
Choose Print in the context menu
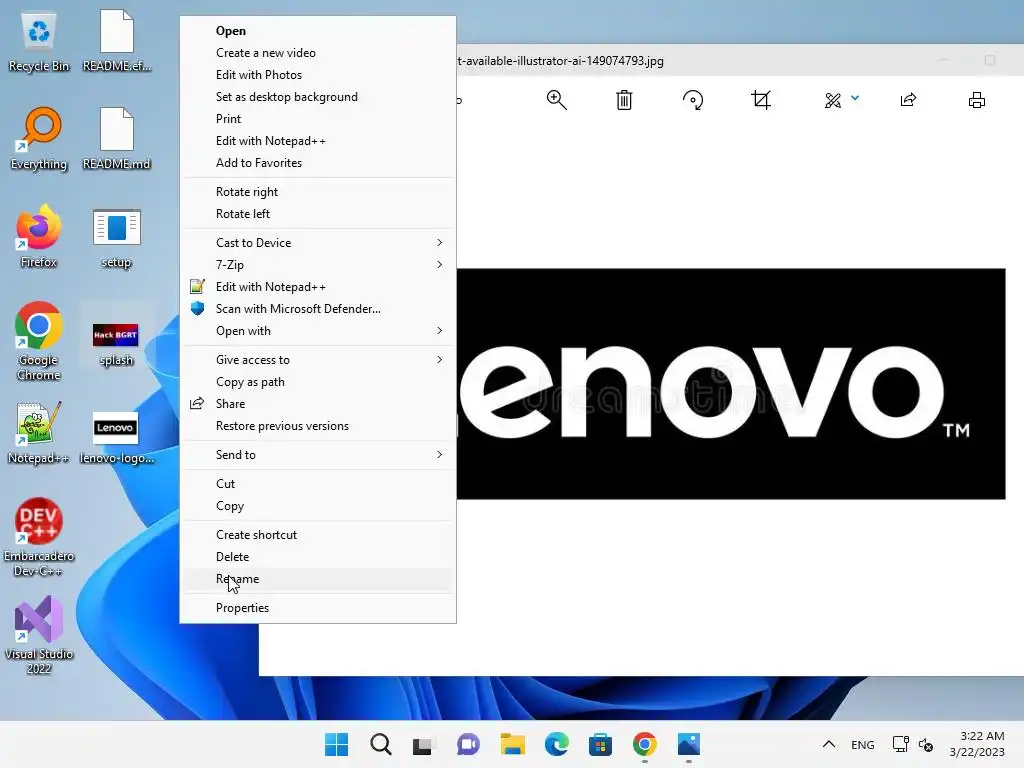click(x=318, y=119)
